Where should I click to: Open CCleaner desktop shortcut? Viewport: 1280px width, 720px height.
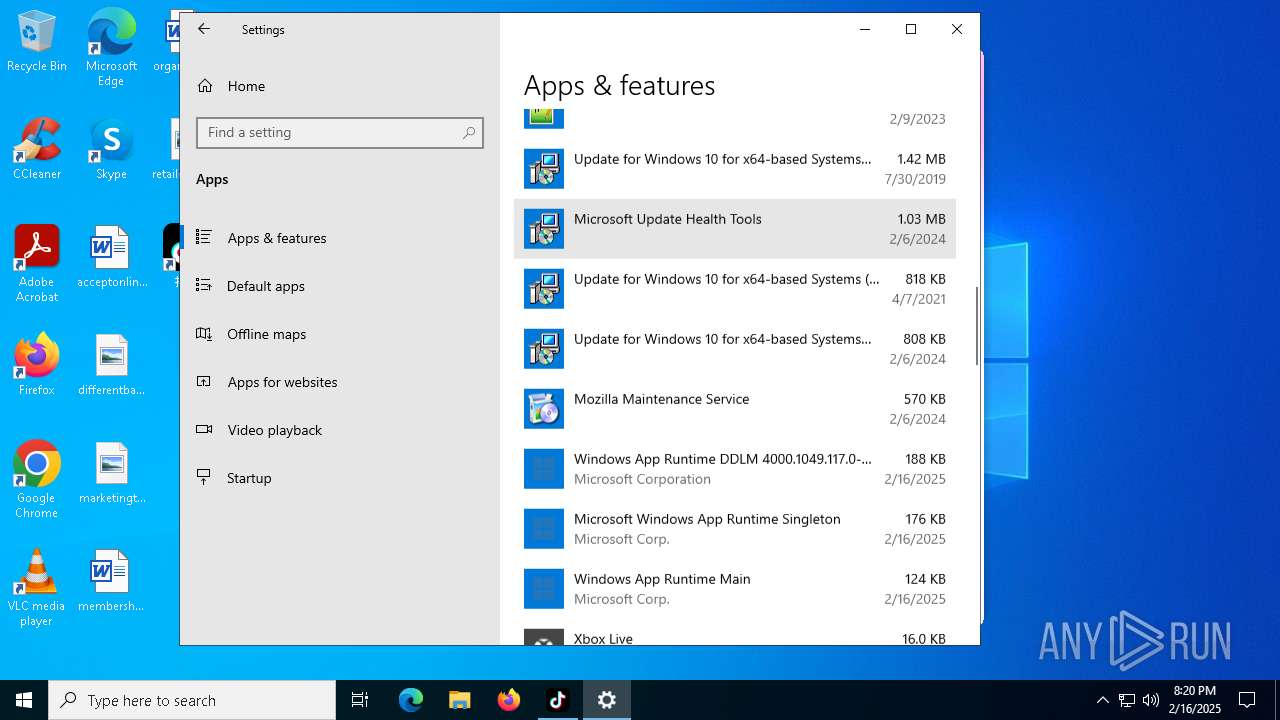37,149
